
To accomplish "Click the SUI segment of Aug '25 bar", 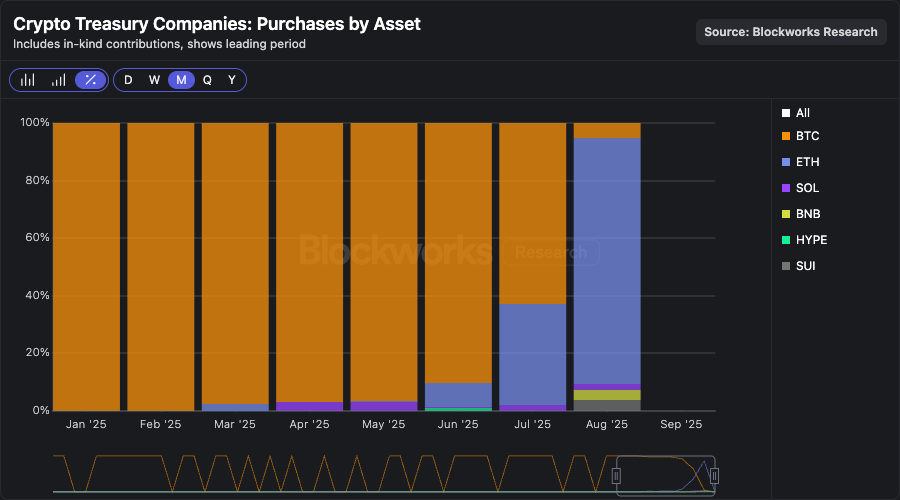I will point(607,405).
